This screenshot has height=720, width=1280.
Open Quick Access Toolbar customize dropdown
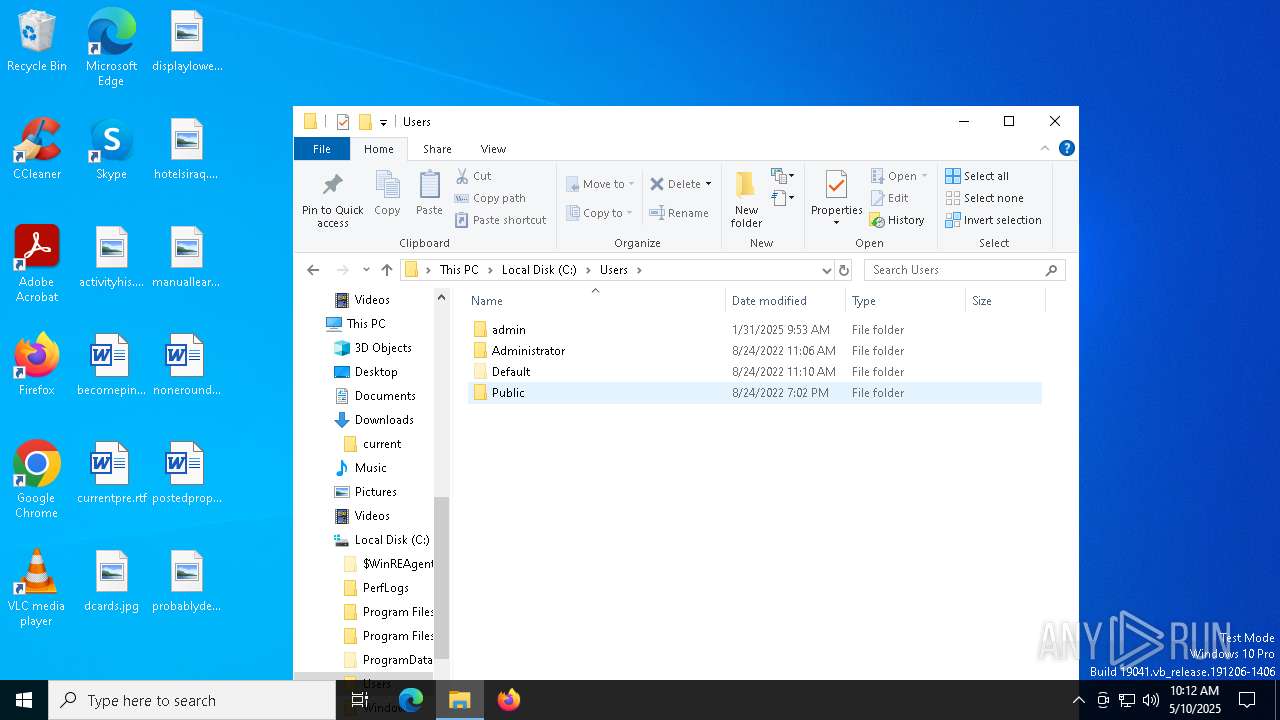pyautogui.click(x=383, y=122)
